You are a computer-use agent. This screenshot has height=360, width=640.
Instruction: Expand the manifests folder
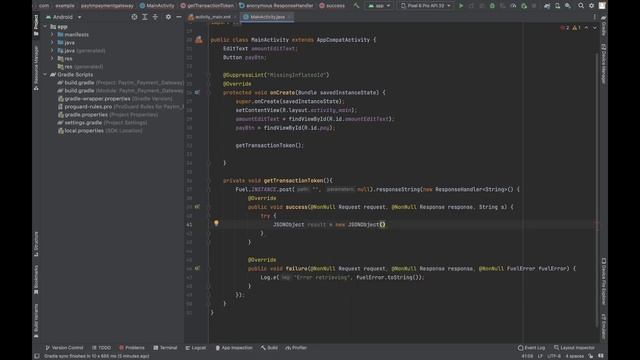52,35
